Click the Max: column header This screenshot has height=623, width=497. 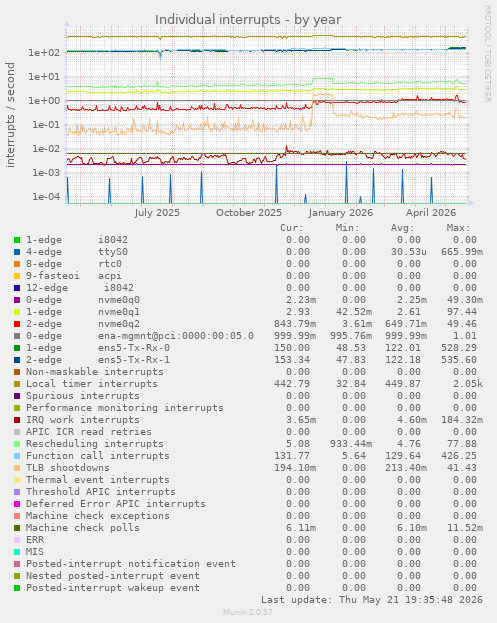click(x=458, y=228)
